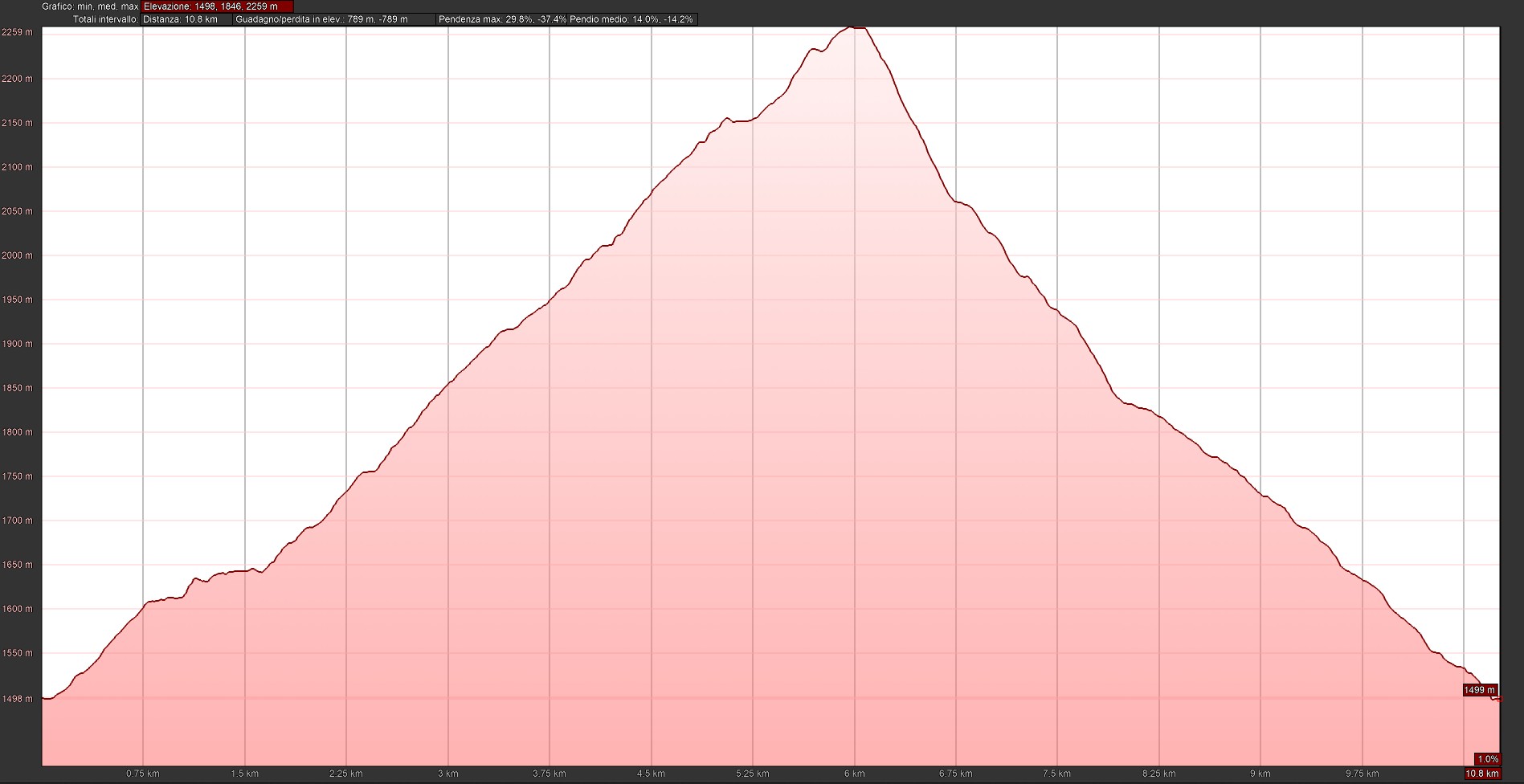Image resolution: width=1524 pixels, height=784 pixels.
Task: Click the 1498 m y-axis label
Action: point(18,699)
